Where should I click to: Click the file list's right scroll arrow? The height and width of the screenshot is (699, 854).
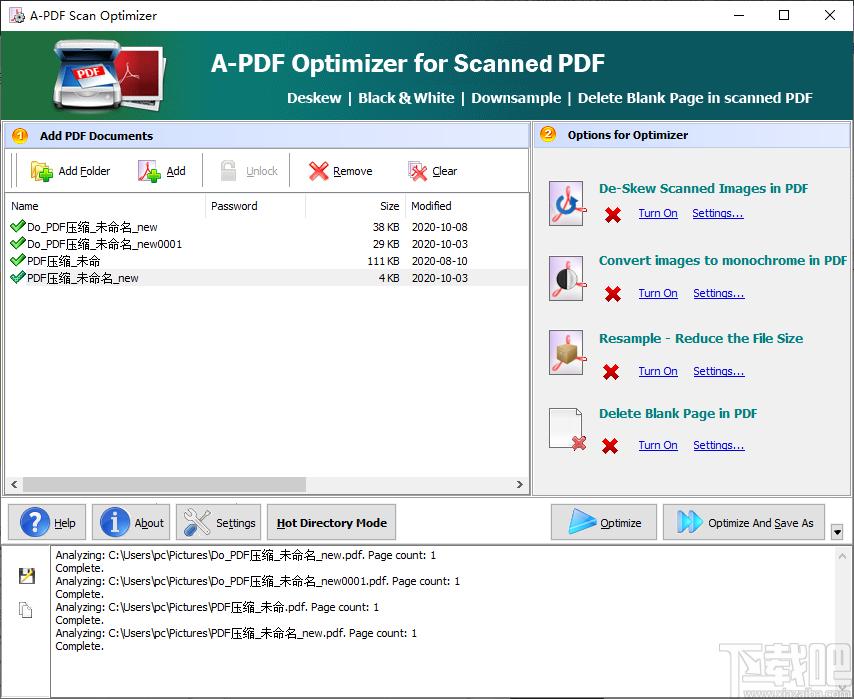coord(520,484)
